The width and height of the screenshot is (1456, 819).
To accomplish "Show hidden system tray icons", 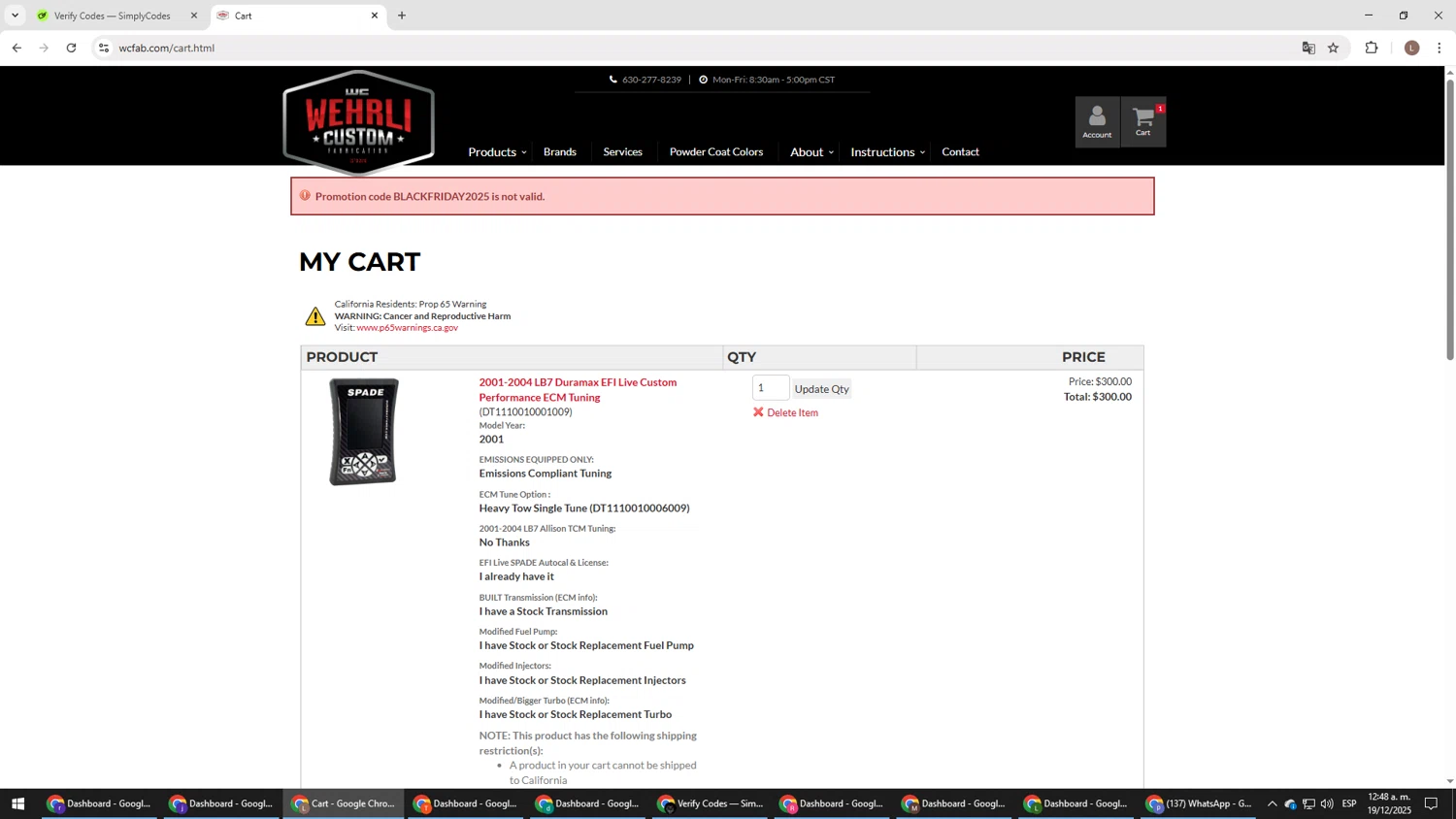I will point(1272,803).
